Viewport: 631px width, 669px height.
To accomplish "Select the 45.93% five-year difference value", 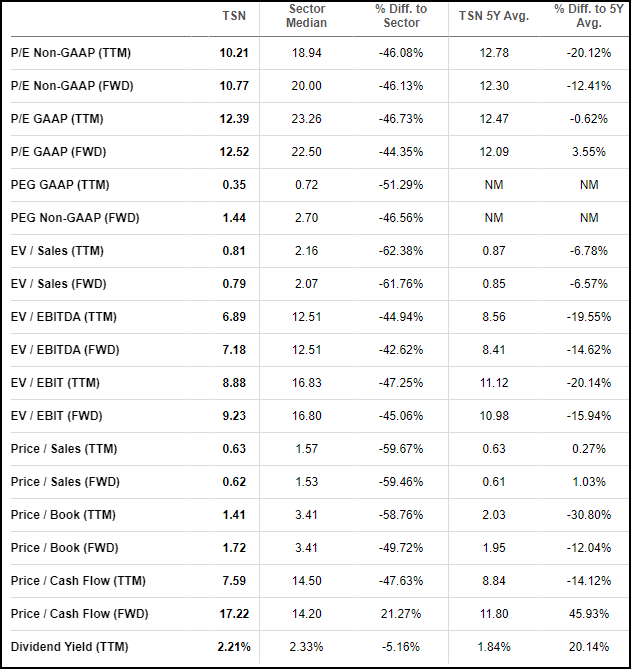I will [589, 614].
